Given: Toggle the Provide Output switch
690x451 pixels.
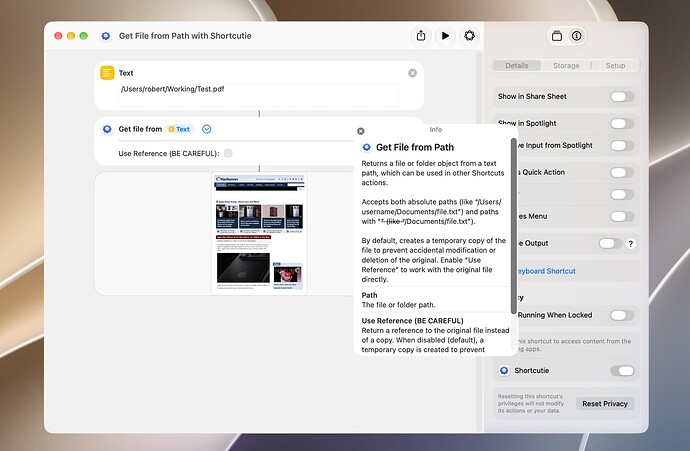Looking at the screenshot, I should click(x=610, y=243).
